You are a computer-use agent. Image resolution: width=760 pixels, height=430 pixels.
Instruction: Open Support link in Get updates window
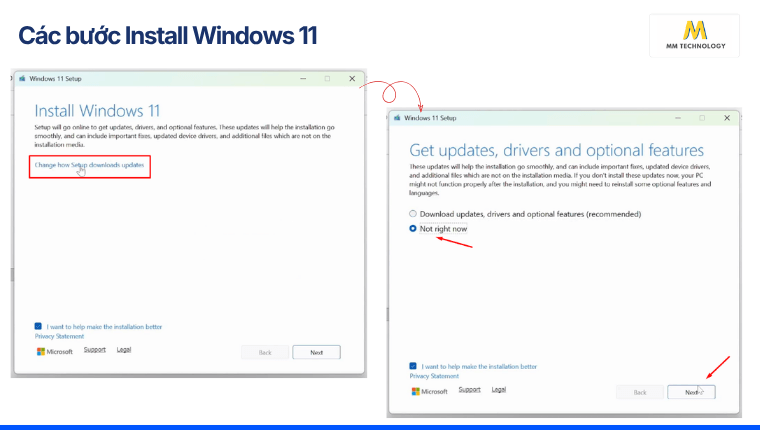[470, 389]
